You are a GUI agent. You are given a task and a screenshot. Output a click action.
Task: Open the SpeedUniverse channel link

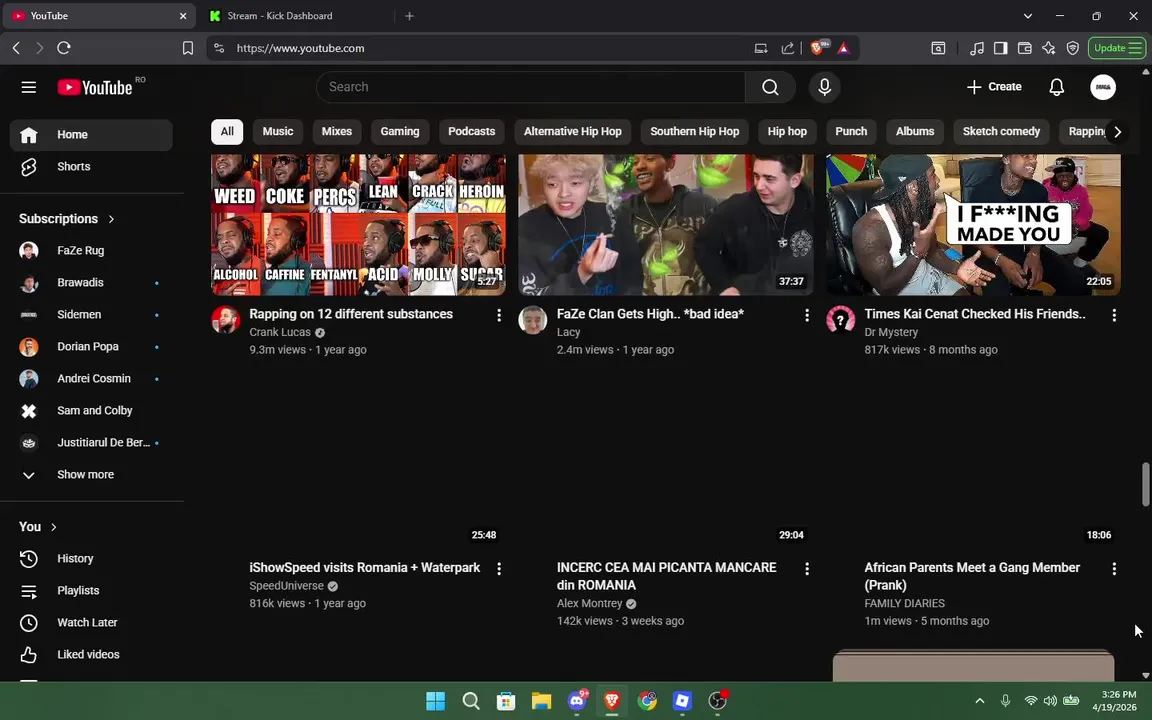coord(287,586)
